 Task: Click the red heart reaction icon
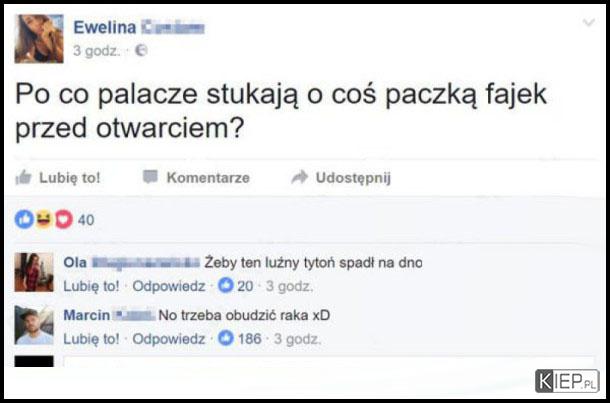pos(64,220)
